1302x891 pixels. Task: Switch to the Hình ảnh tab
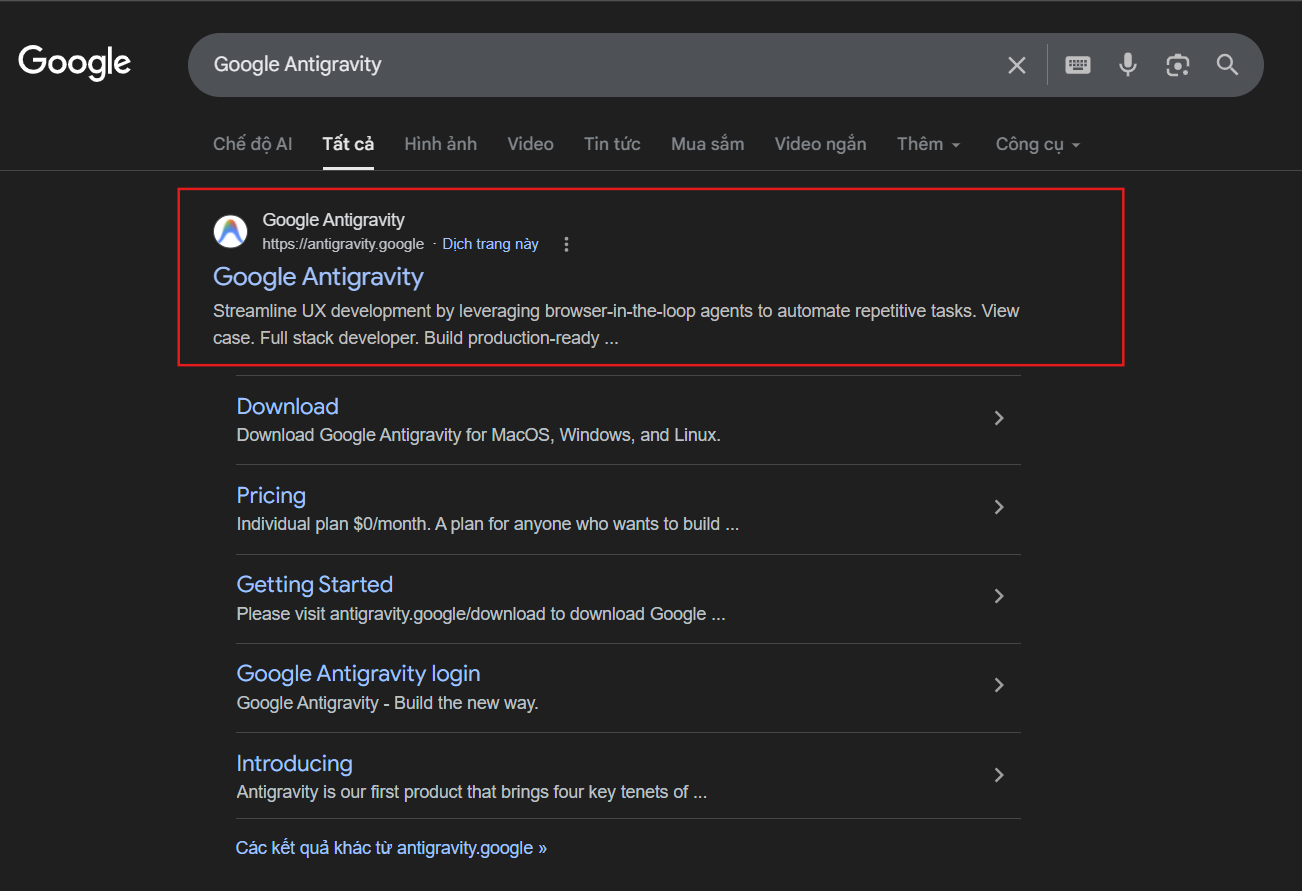pyautogui.click(x=440, y=144)
